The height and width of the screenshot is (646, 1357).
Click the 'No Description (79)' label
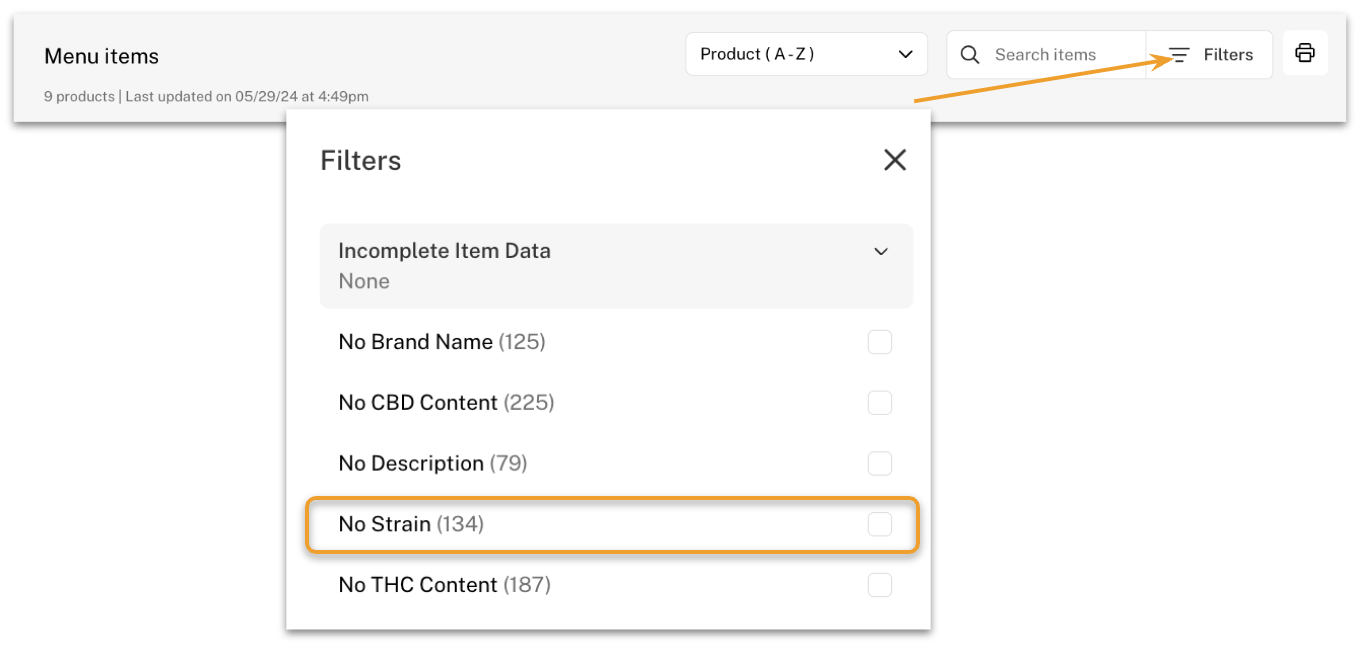(433, 464)
